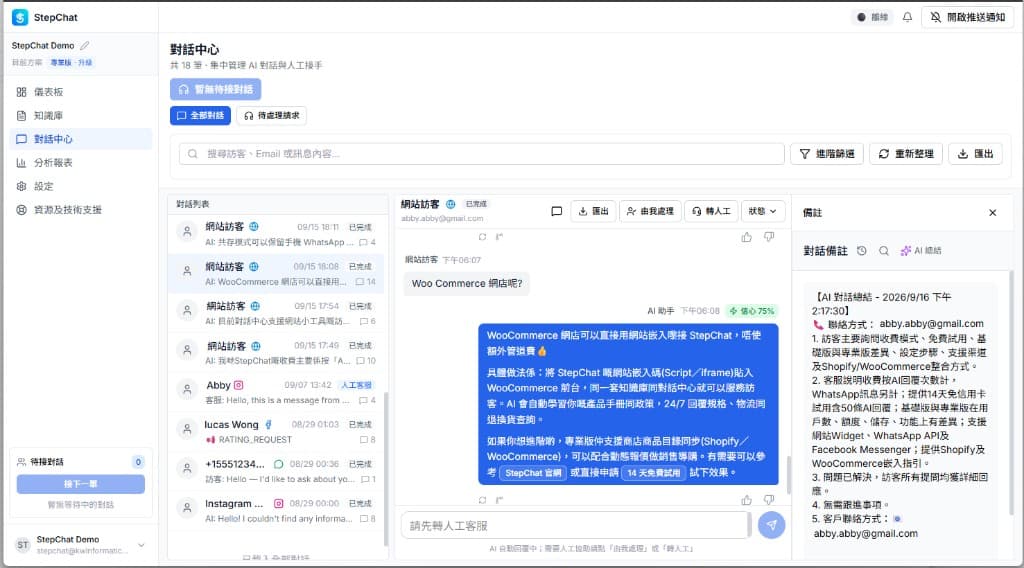Click the message input field
The width and height of the screenshot is (1024, 568).
click(x=575, y=526)
